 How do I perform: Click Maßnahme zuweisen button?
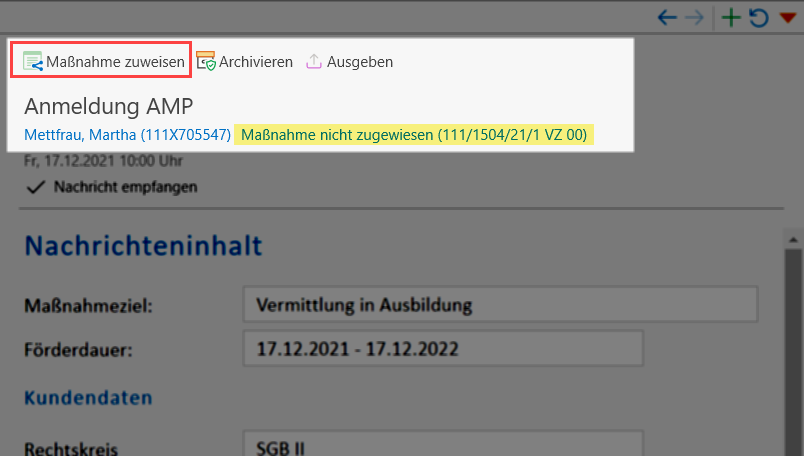pyautogui.click(x=102, y=61)
